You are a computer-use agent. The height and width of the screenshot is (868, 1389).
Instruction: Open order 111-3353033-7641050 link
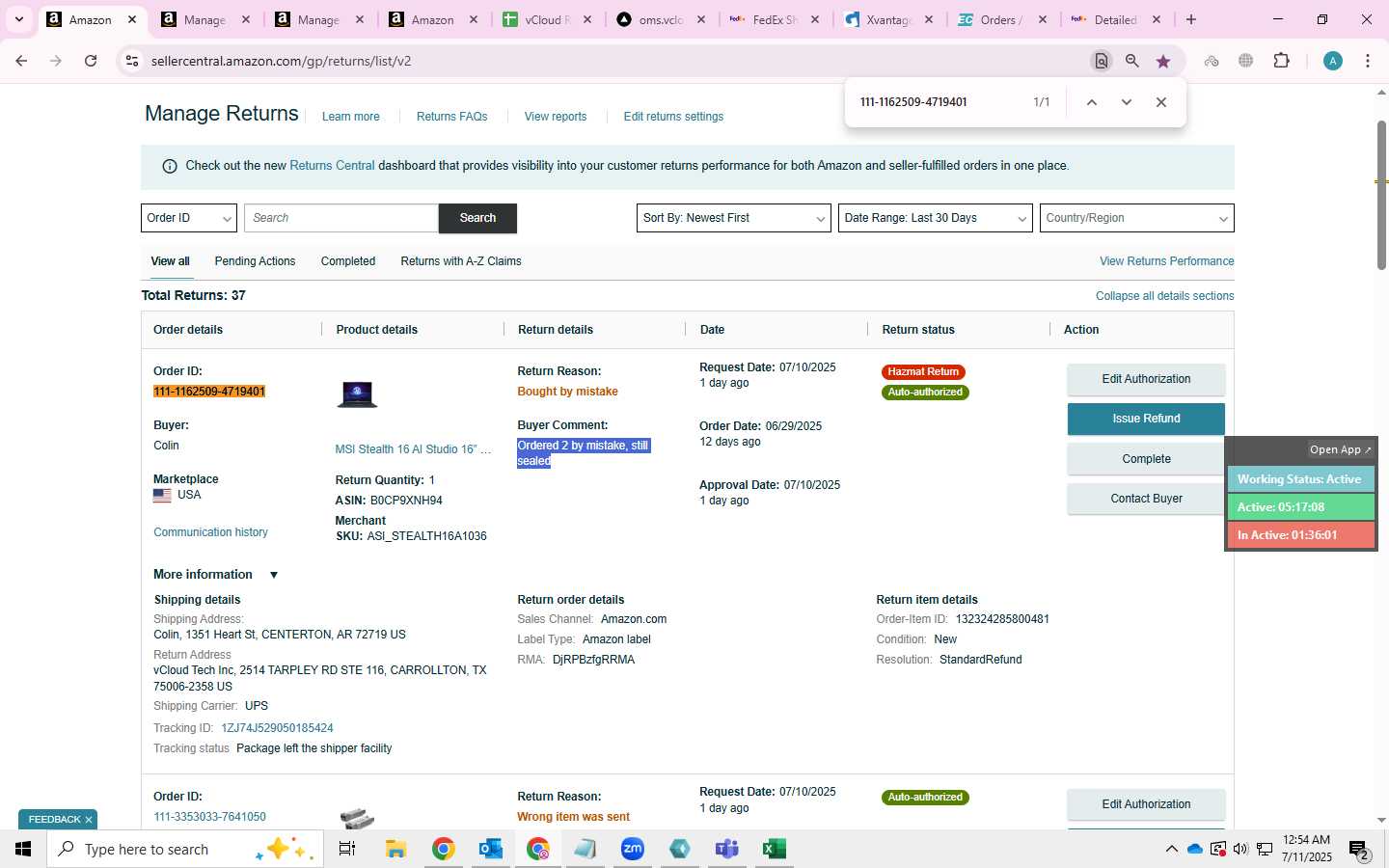pyautogui.click(x=209, y=817)
